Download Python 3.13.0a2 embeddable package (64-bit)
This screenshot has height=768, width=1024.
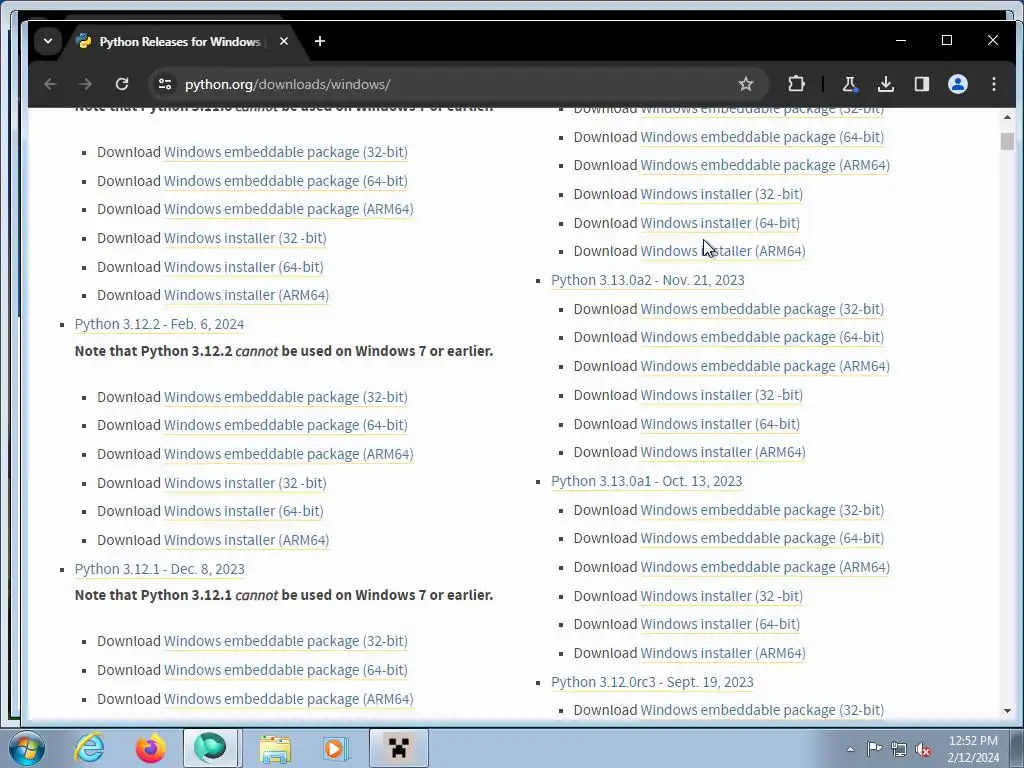pyautogui.click(x=762, y=337)
